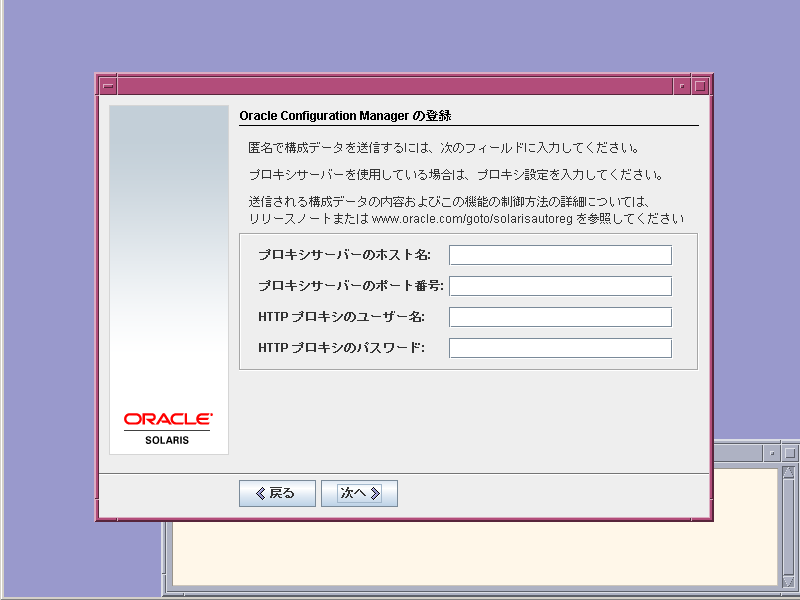Click the HTTP プロキシのパスワード label
800x600 pixels.
341,348
